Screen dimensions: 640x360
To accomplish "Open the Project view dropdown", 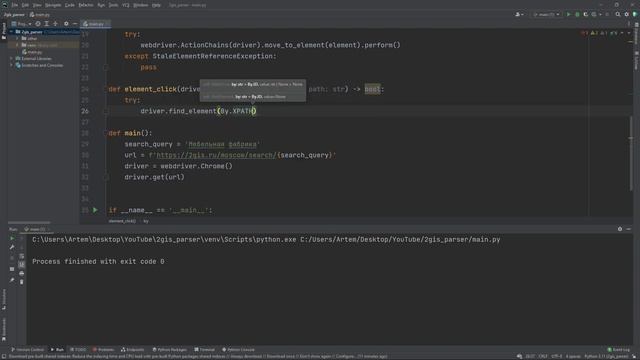I will point(21,24).
